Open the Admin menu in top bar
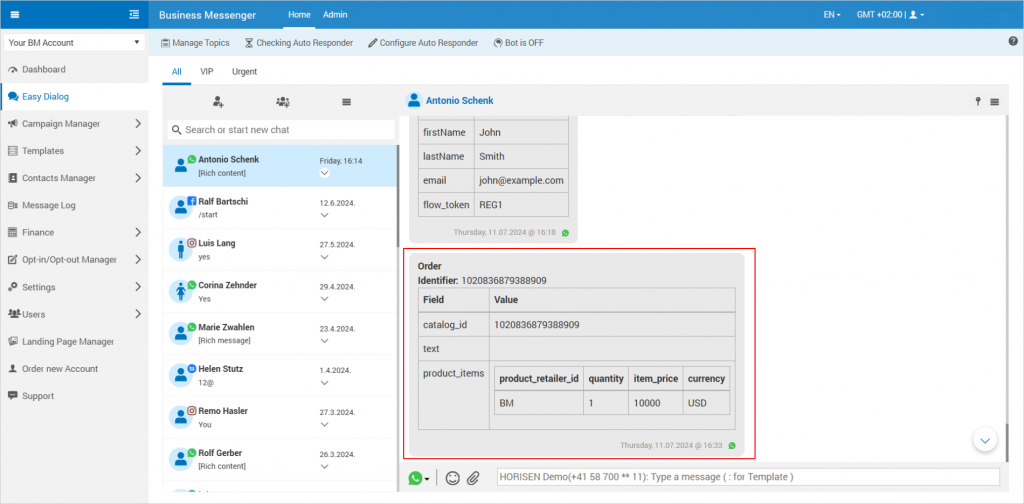Viewport: 1024px width, 504px height. point(335,15)
